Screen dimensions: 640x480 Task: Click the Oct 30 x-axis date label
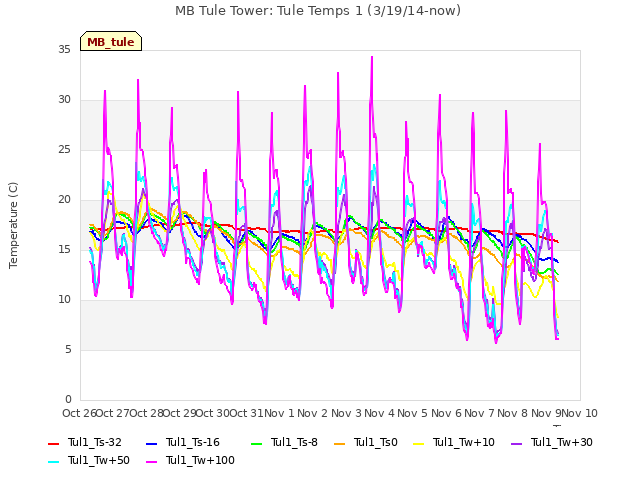tap(213, 413)
